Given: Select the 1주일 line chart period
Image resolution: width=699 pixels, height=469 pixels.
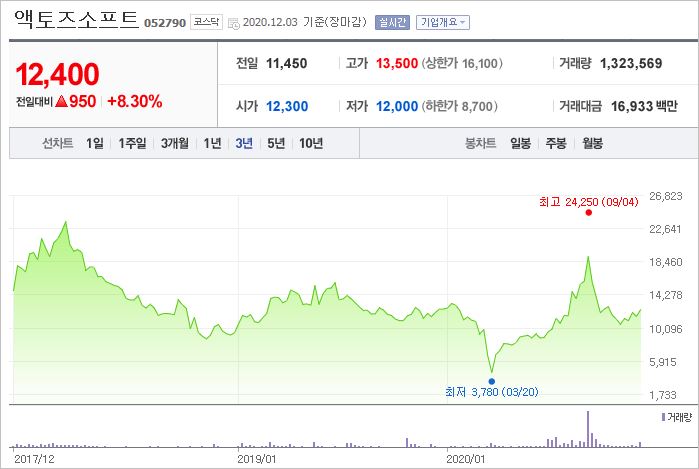Looking at the screenshot, I should [x=132, y=143].
